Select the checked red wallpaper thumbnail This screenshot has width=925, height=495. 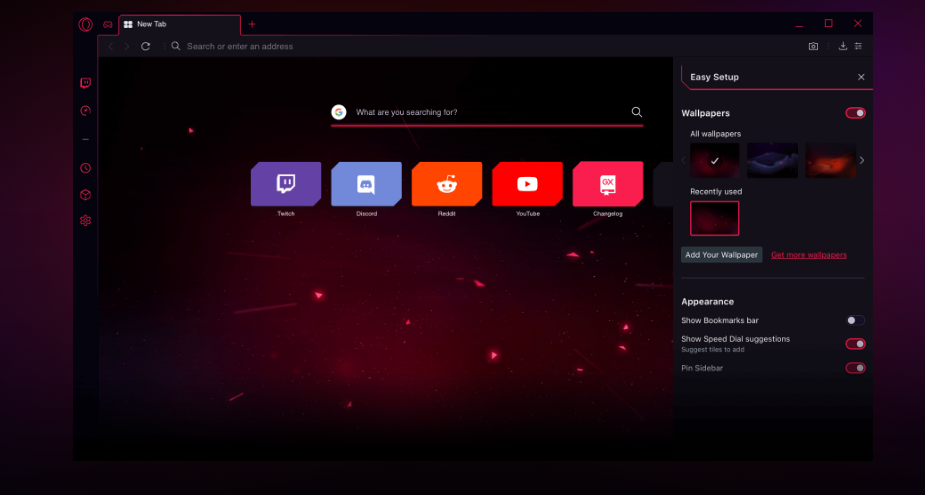click(x=714, y=160)
